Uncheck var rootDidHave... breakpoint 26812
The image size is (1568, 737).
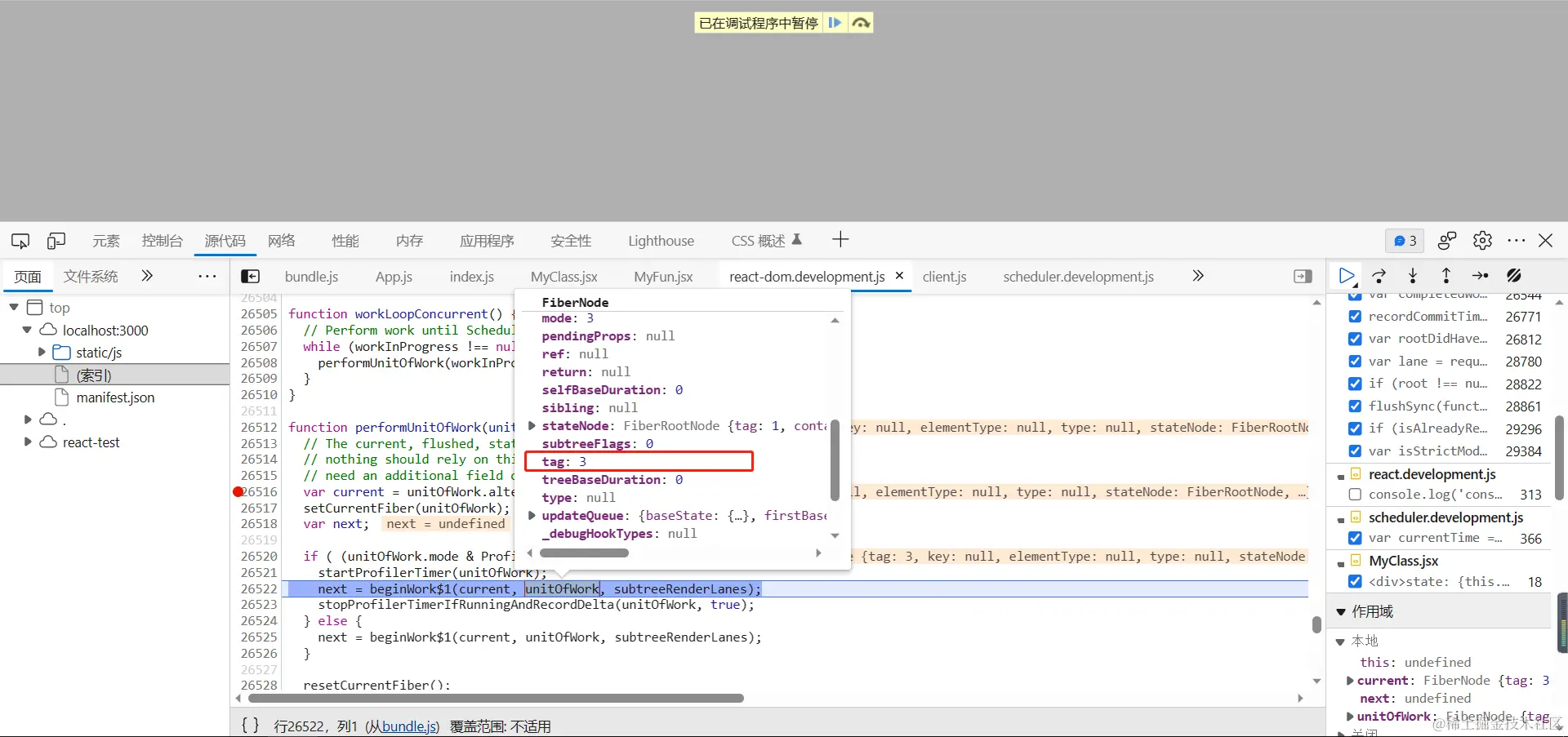[x=1355, y=339]
